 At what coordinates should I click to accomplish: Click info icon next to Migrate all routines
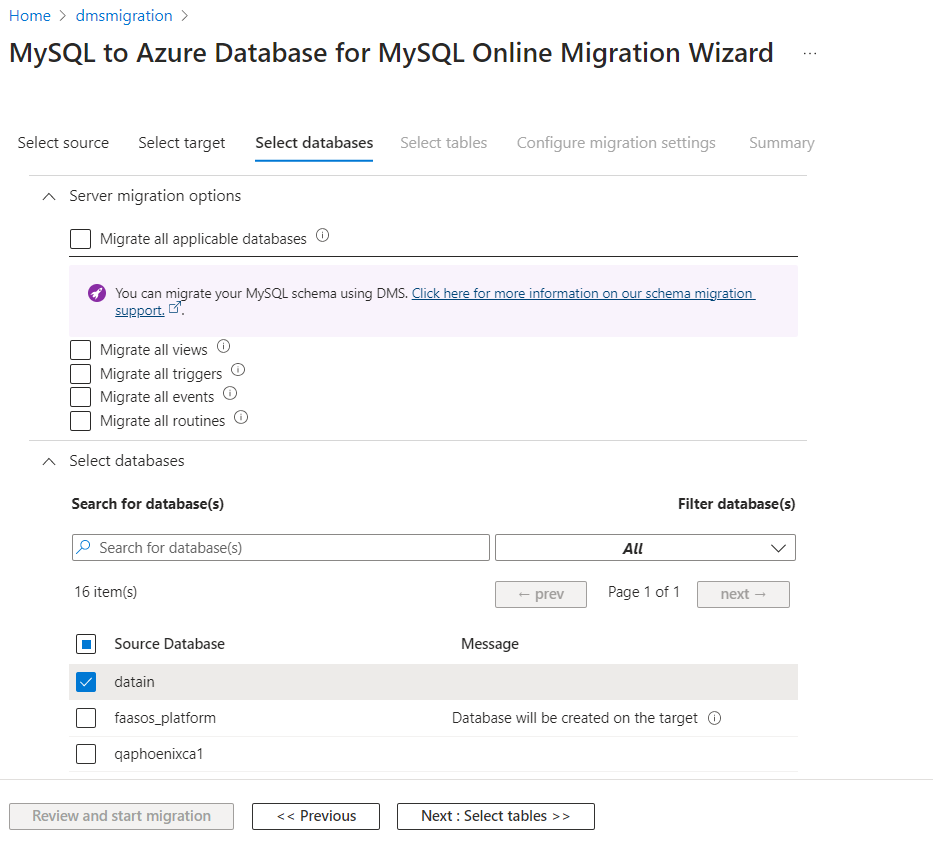241,418
